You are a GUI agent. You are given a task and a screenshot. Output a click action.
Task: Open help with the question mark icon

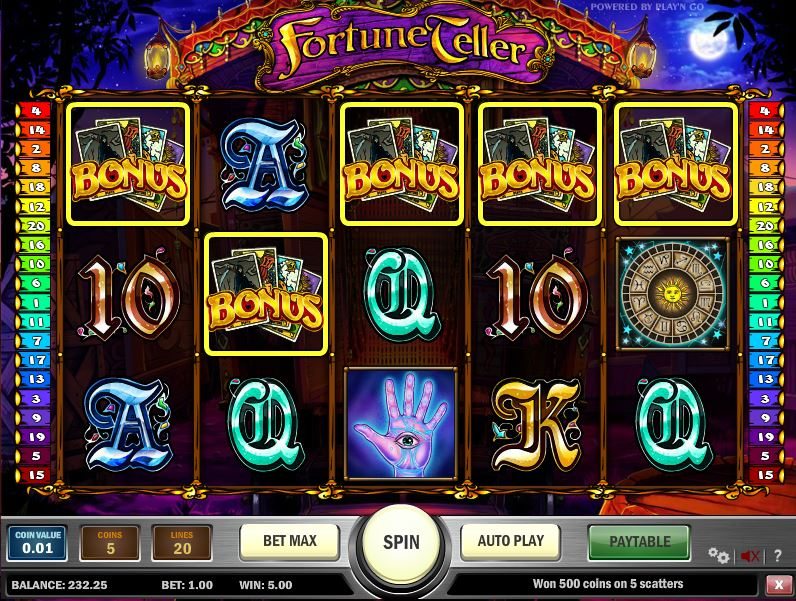pyautogui.click(x=777, y=556)
